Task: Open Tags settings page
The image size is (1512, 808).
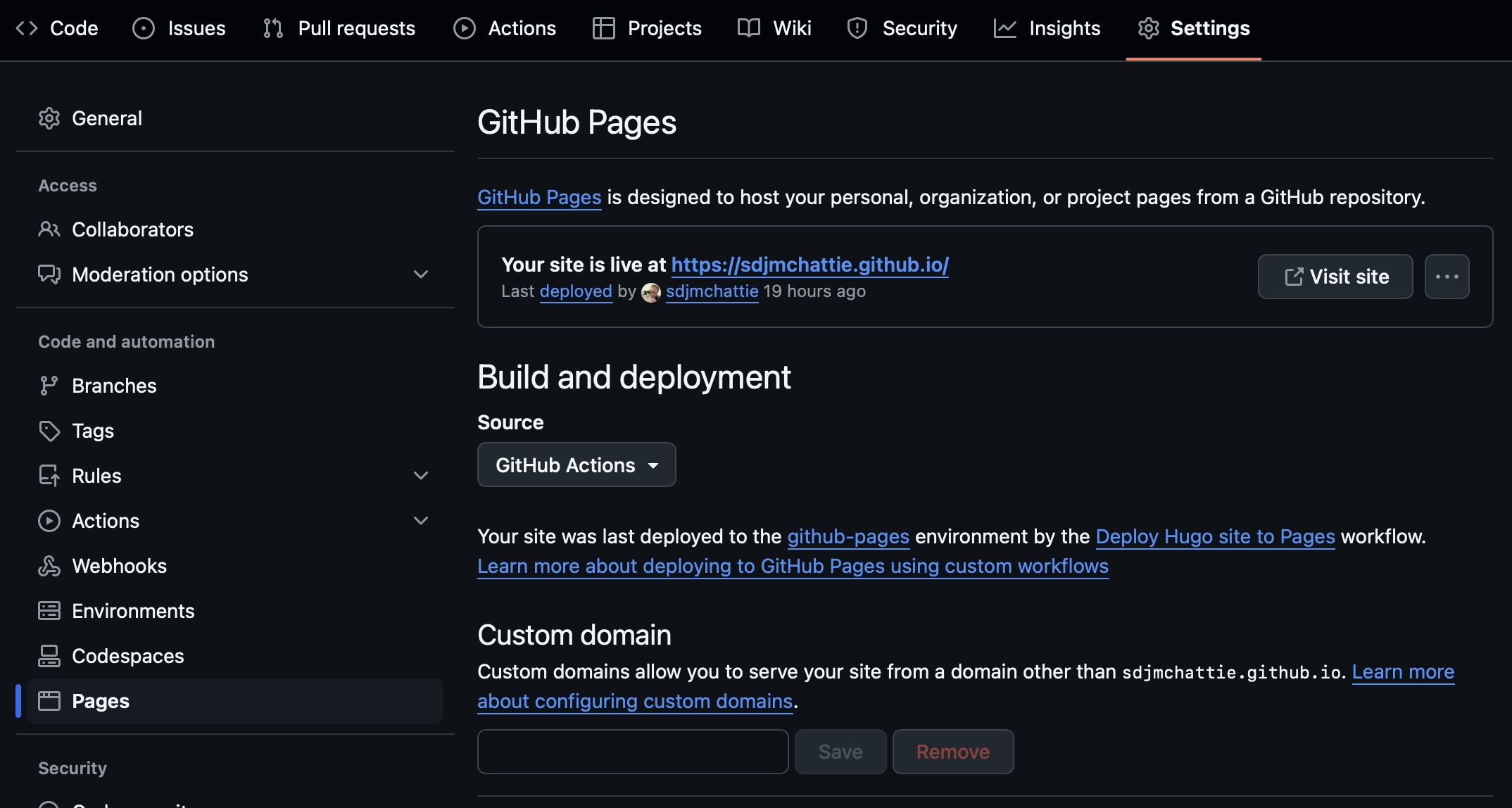Action: pyautogui.click(x=235, y=431)
